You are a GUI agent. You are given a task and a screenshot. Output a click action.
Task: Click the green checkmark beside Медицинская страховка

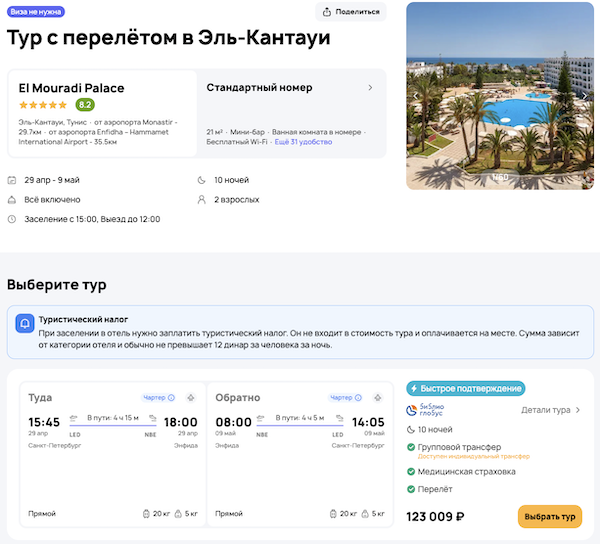(410, 471)
